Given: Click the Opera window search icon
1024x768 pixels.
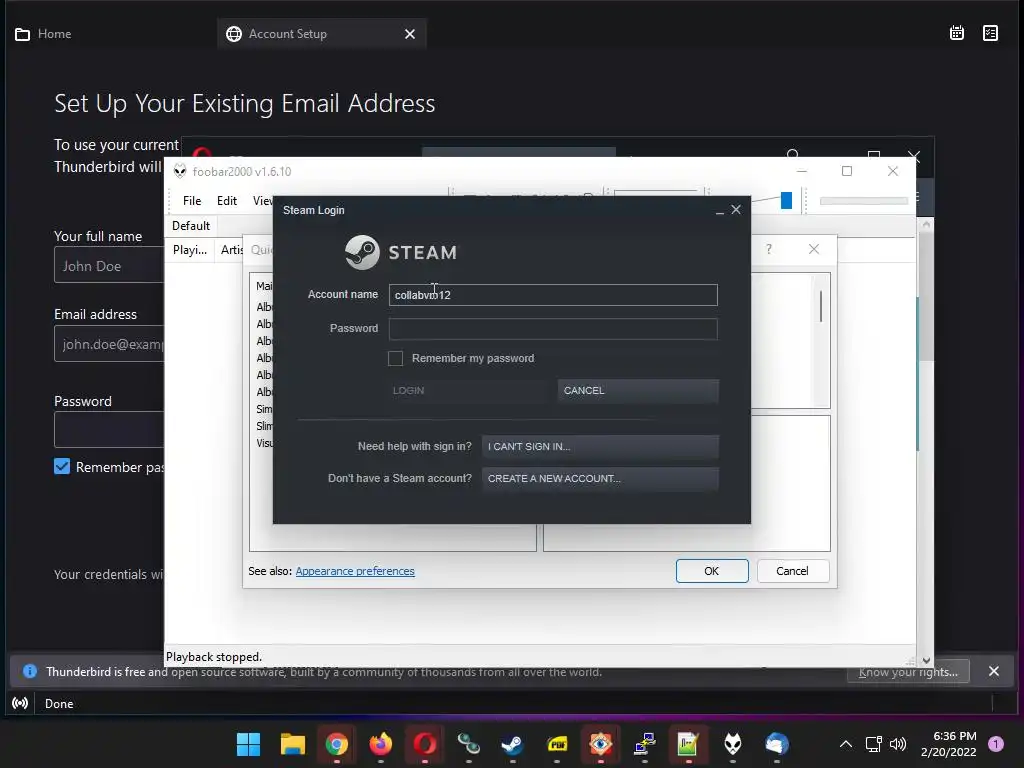Looking at the screenshot, I should [793, 154].
